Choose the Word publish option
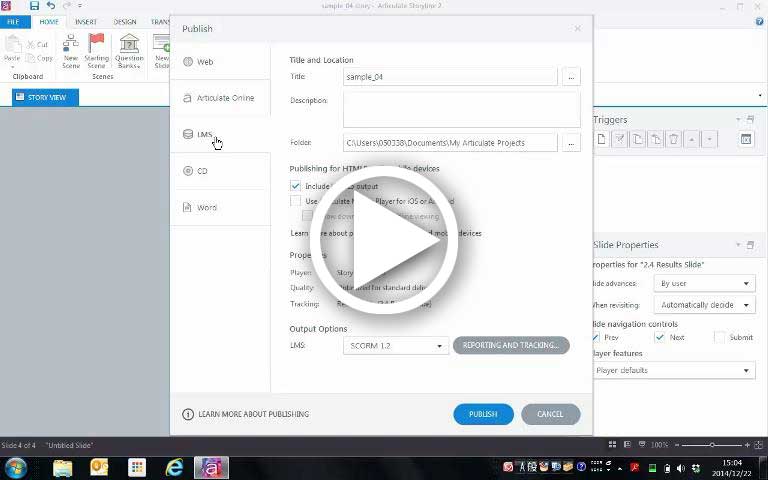 pos(220,207)
